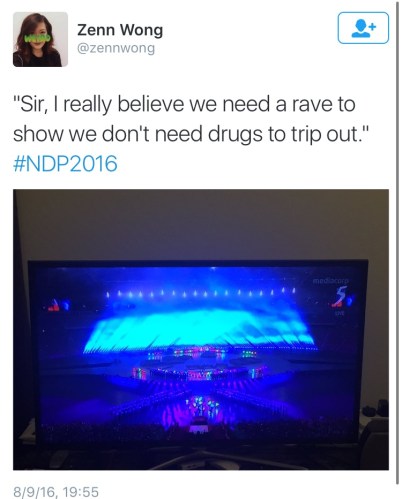The image size is (402, 499).
Task: Click the mediacorp watermark on the TV
Action: click(x=330, y=281)
